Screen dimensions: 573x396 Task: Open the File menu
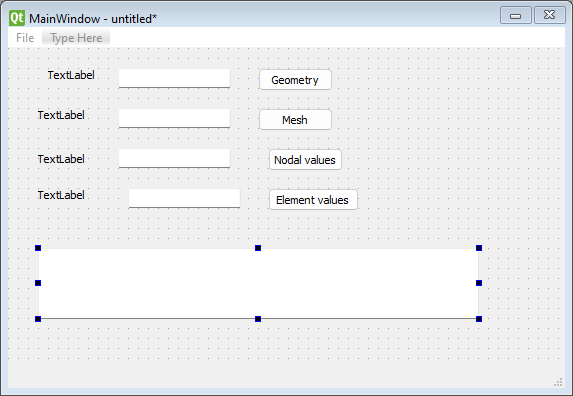coord(25,38)
